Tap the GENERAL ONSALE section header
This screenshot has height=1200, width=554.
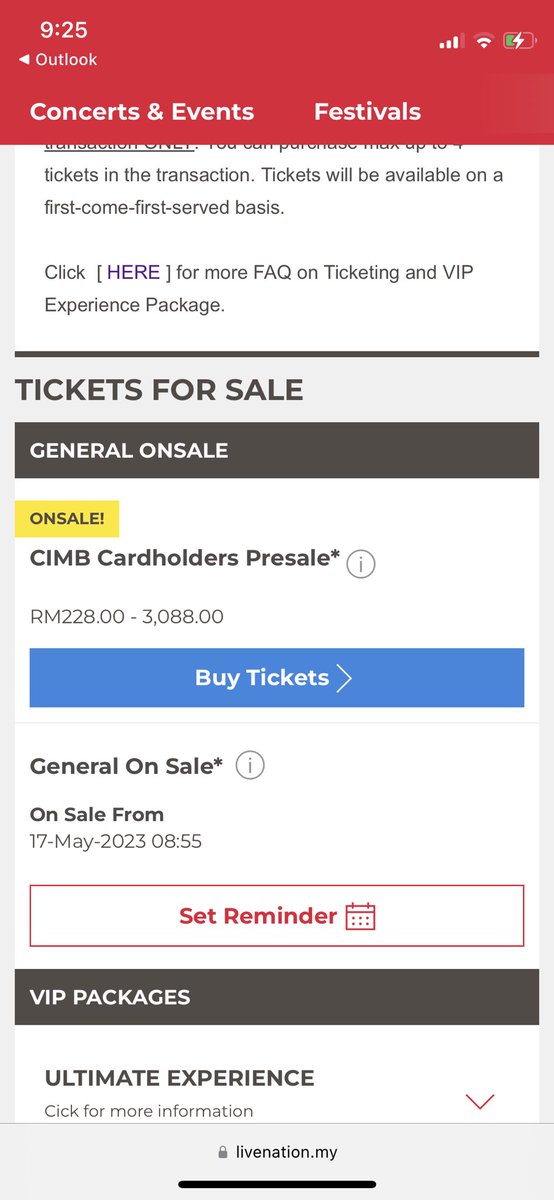(277, 450)
